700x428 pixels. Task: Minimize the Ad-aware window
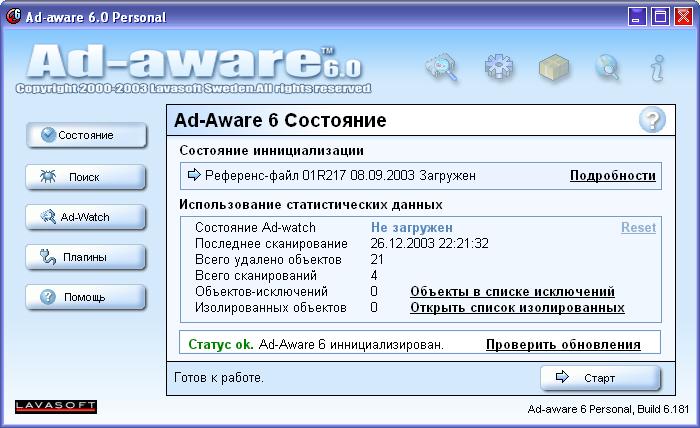[637, 17]
